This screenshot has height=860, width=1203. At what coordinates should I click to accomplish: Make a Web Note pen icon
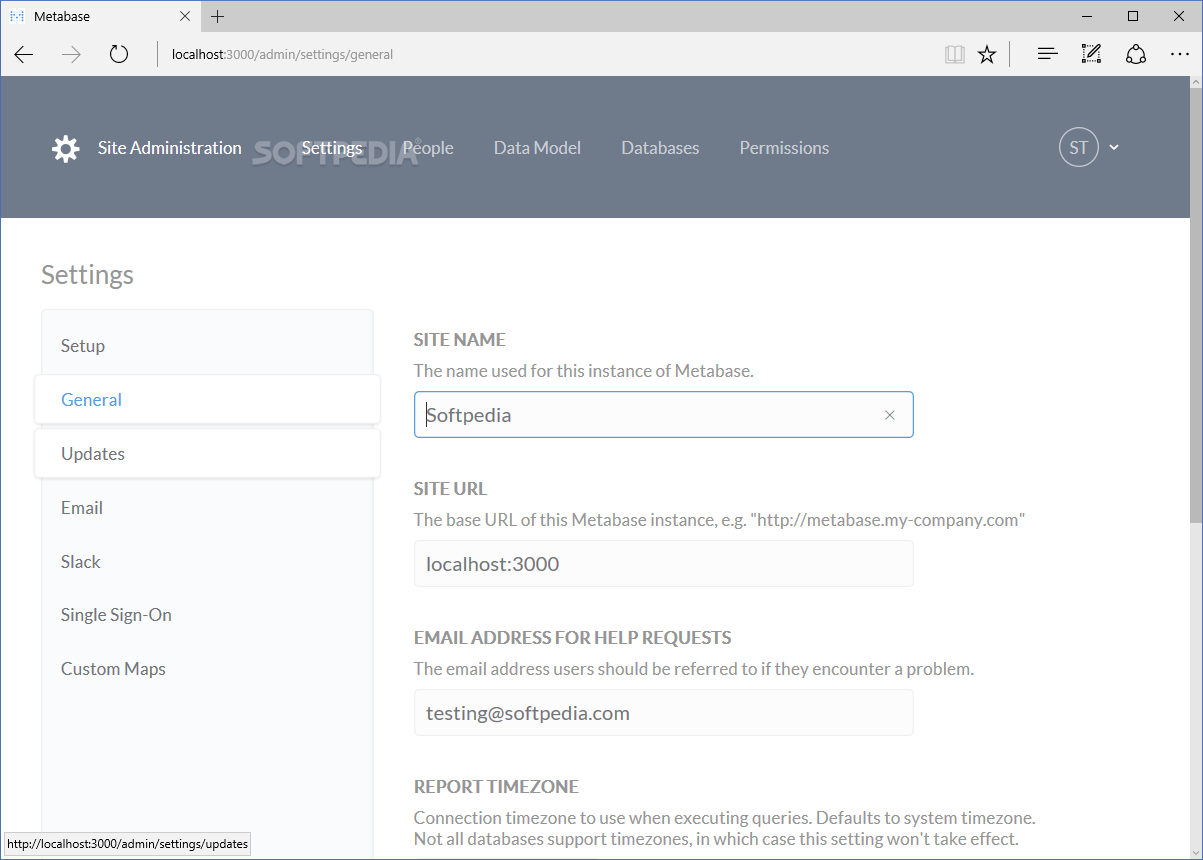1091,54
